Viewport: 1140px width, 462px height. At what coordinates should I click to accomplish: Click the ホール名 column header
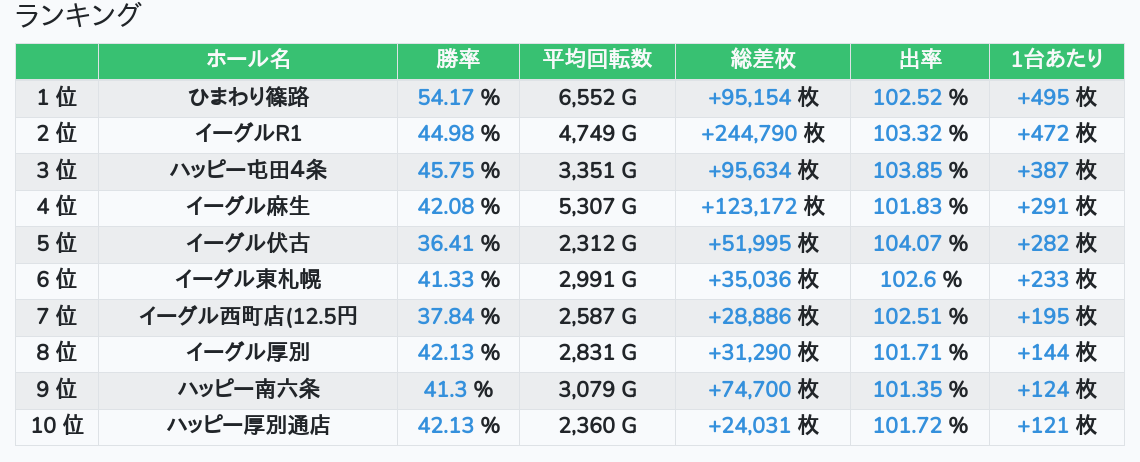[x=248, y=60]
